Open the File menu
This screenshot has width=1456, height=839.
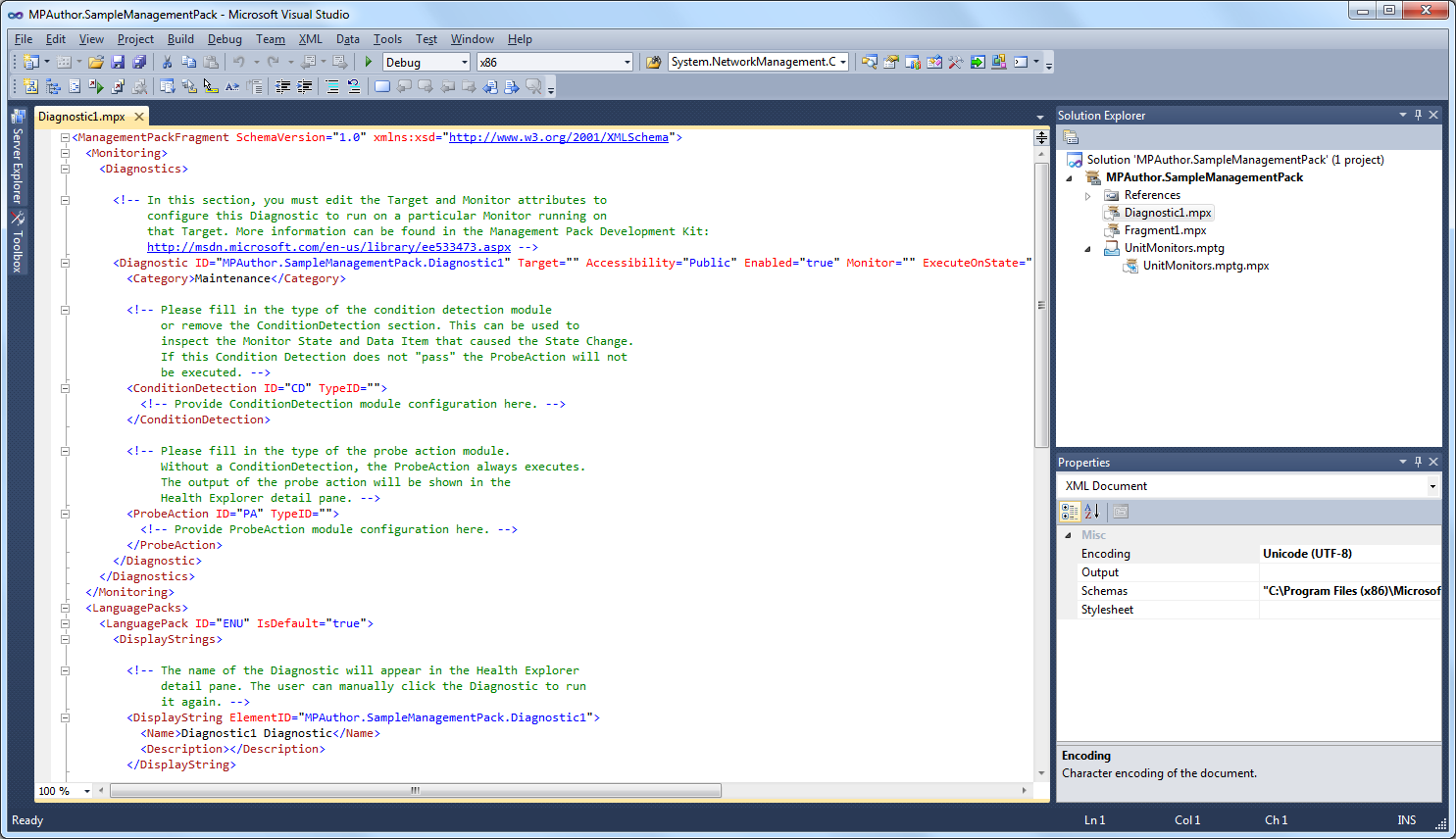pos(24,39)
